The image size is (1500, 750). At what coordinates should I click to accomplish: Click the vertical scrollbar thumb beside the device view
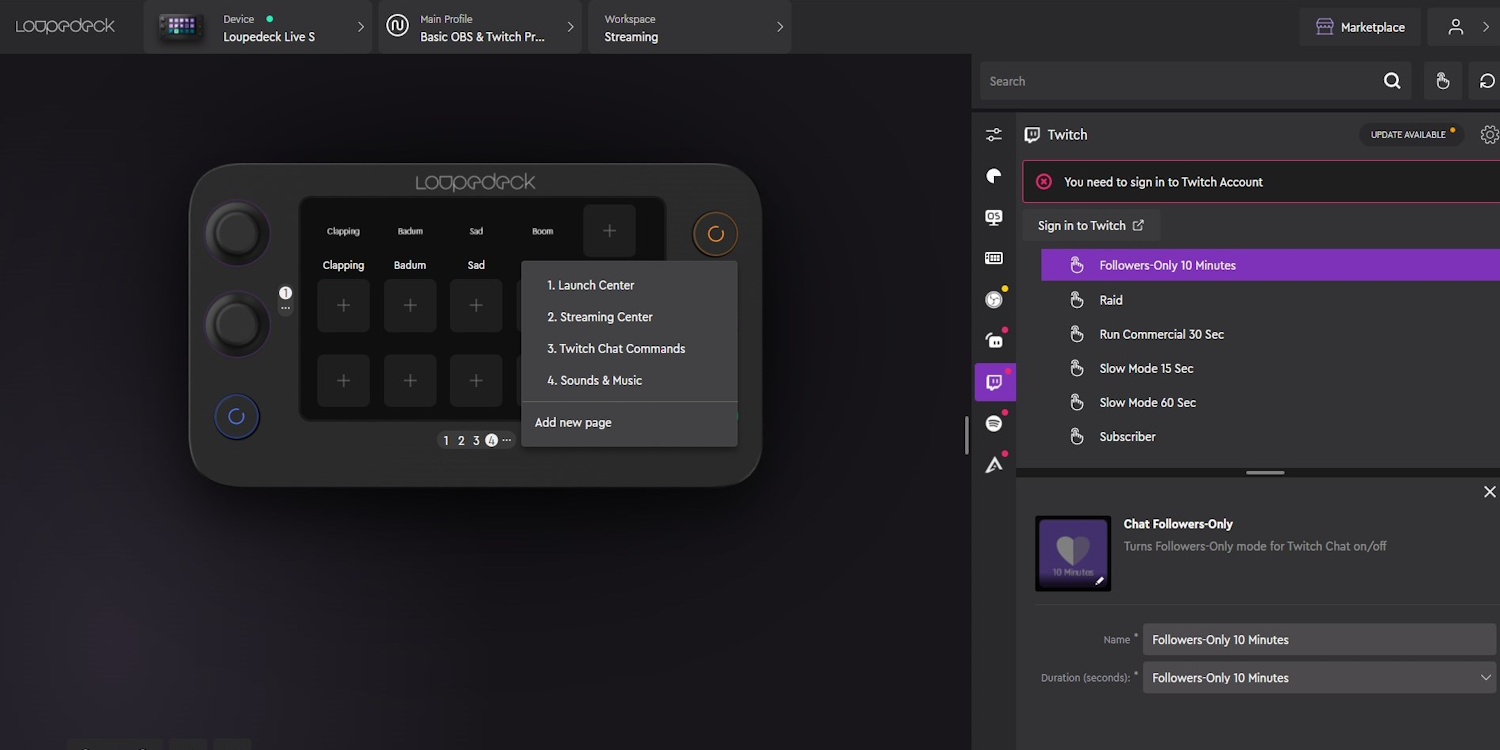click(x=966, y=436)
